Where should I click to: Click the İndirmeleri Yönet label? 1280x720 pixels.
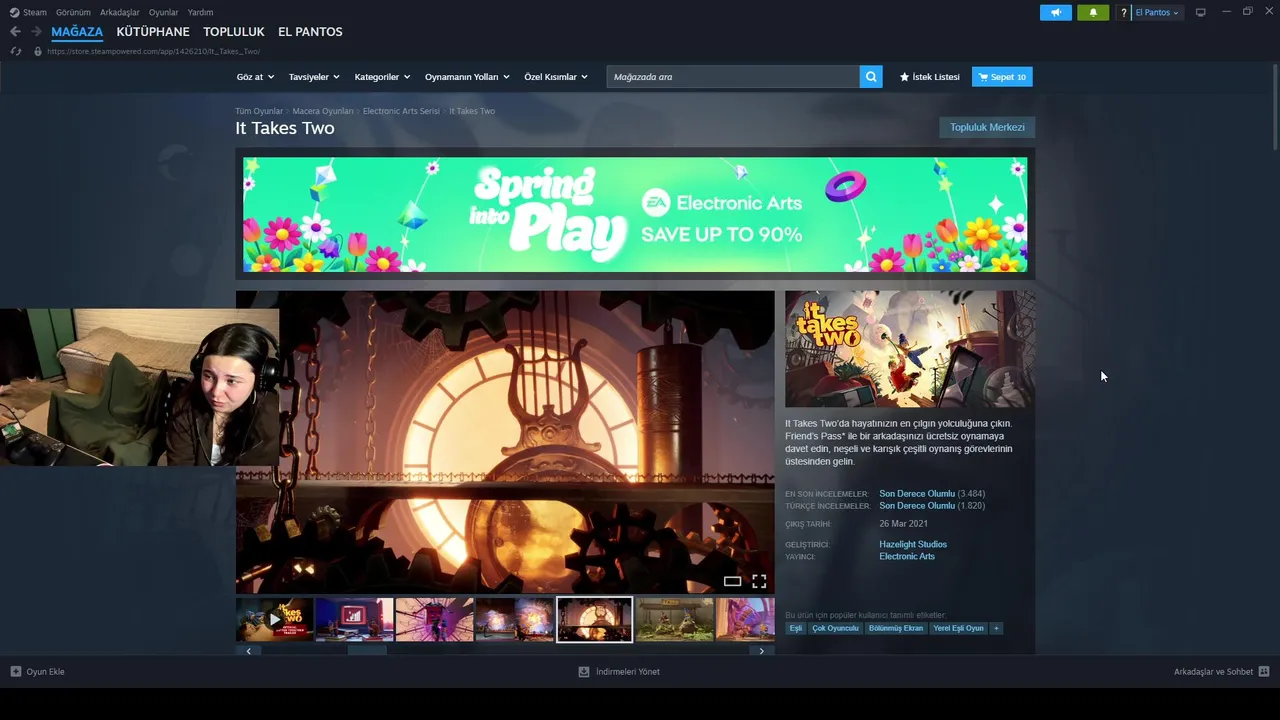pos(628,672)
